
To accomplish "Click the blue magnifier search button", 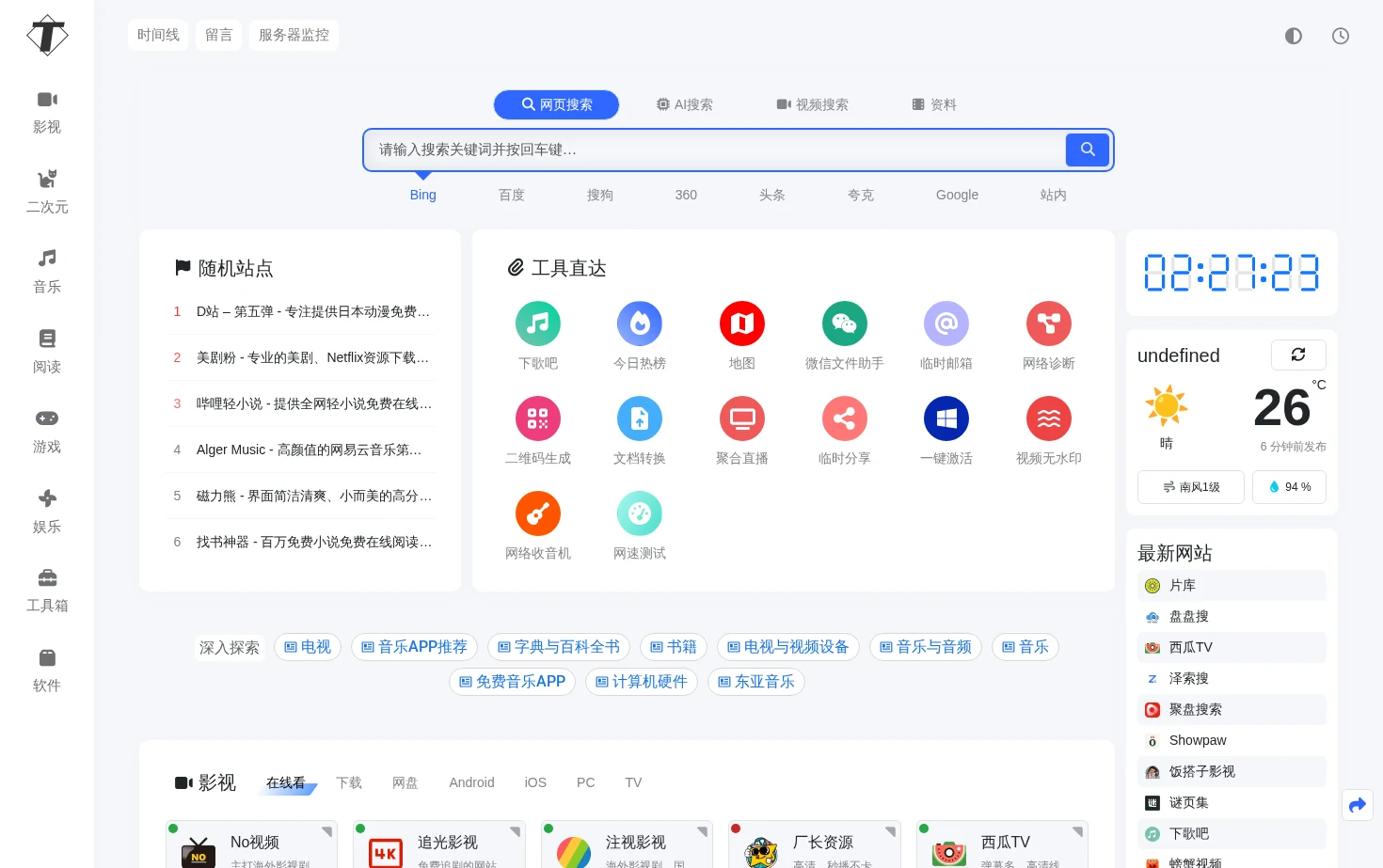I will (1088, 150).
